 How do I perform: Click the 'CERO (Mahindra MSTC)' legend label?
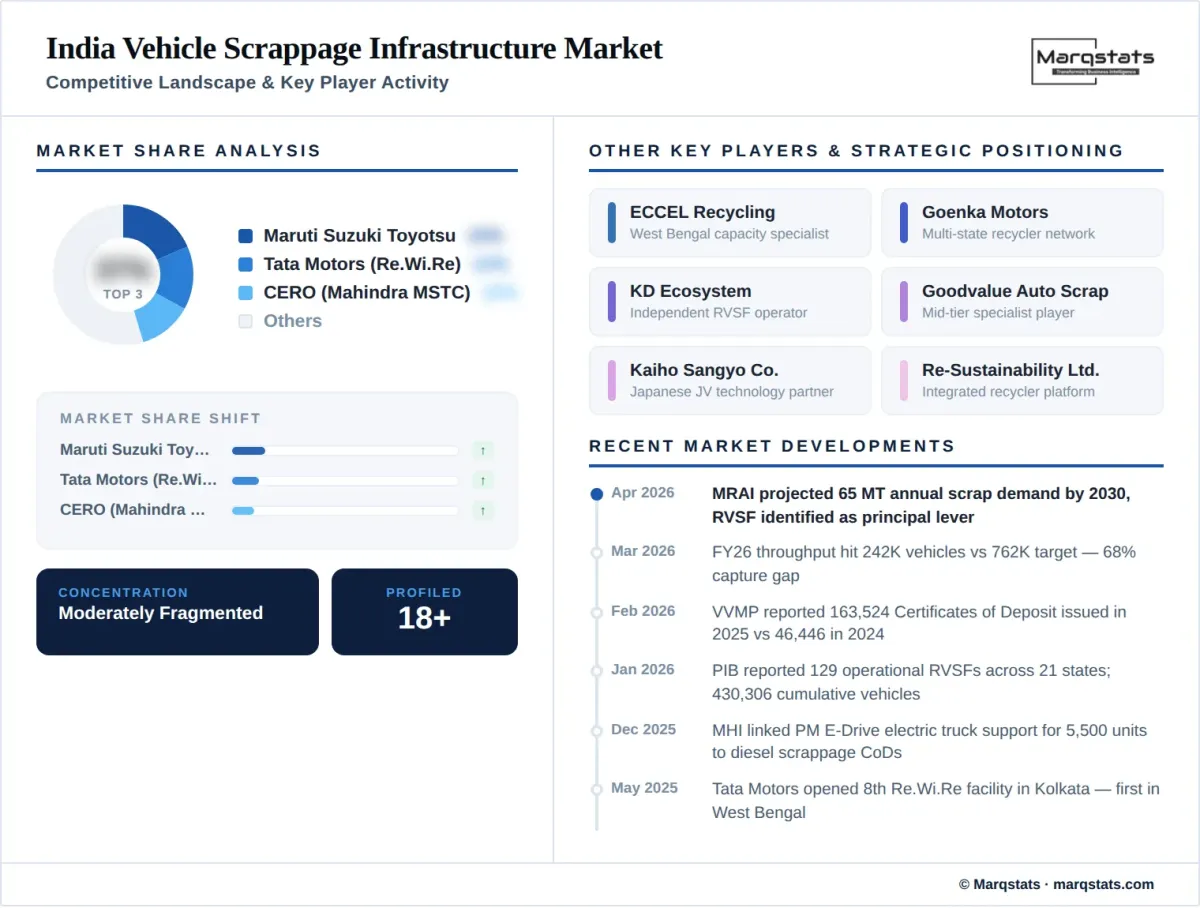[367, 293]
